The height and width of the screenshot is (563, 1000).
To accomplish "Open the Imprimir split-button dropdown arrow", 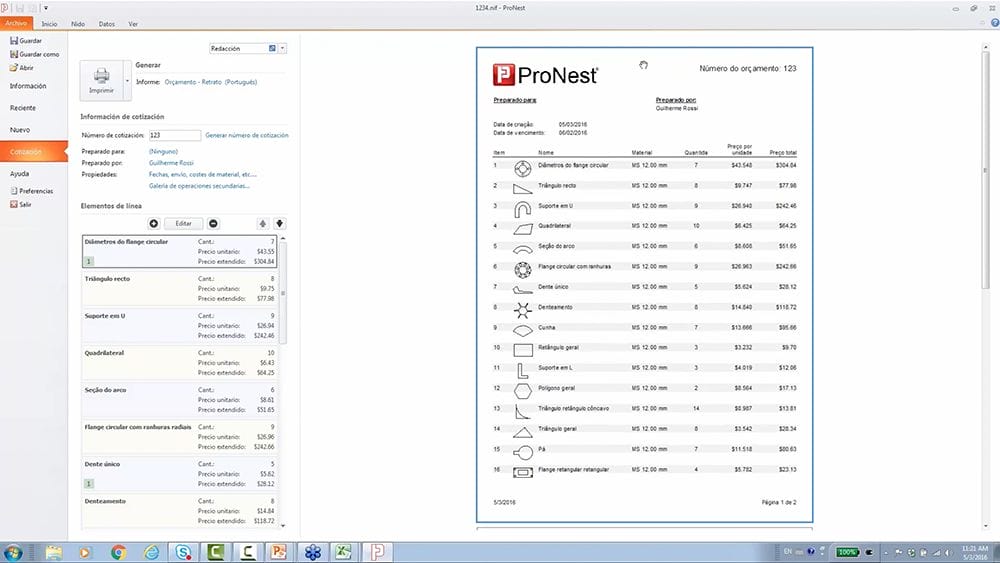I will pos(127,80).
